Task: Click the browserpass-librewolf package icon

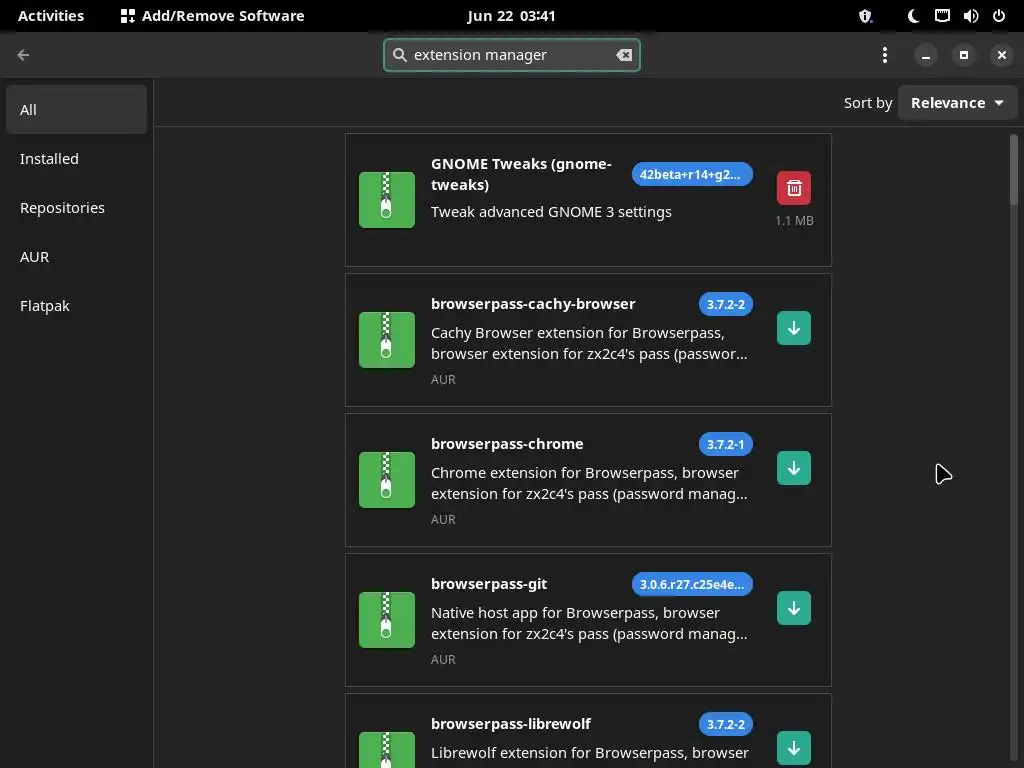Action: [387, 750]
